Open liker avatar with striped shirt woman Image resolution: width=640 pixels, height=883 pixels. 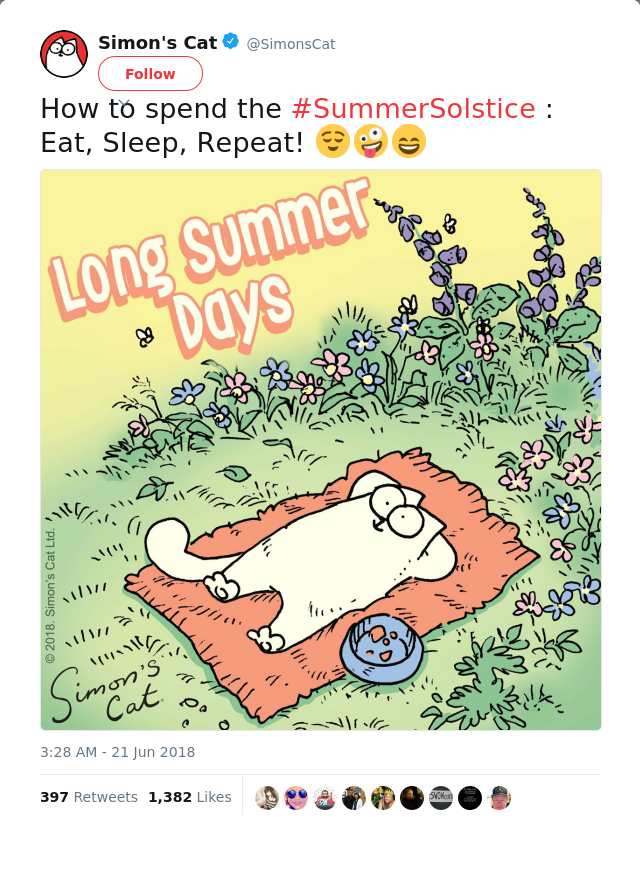pyautogui.click(x=267, y=798)
